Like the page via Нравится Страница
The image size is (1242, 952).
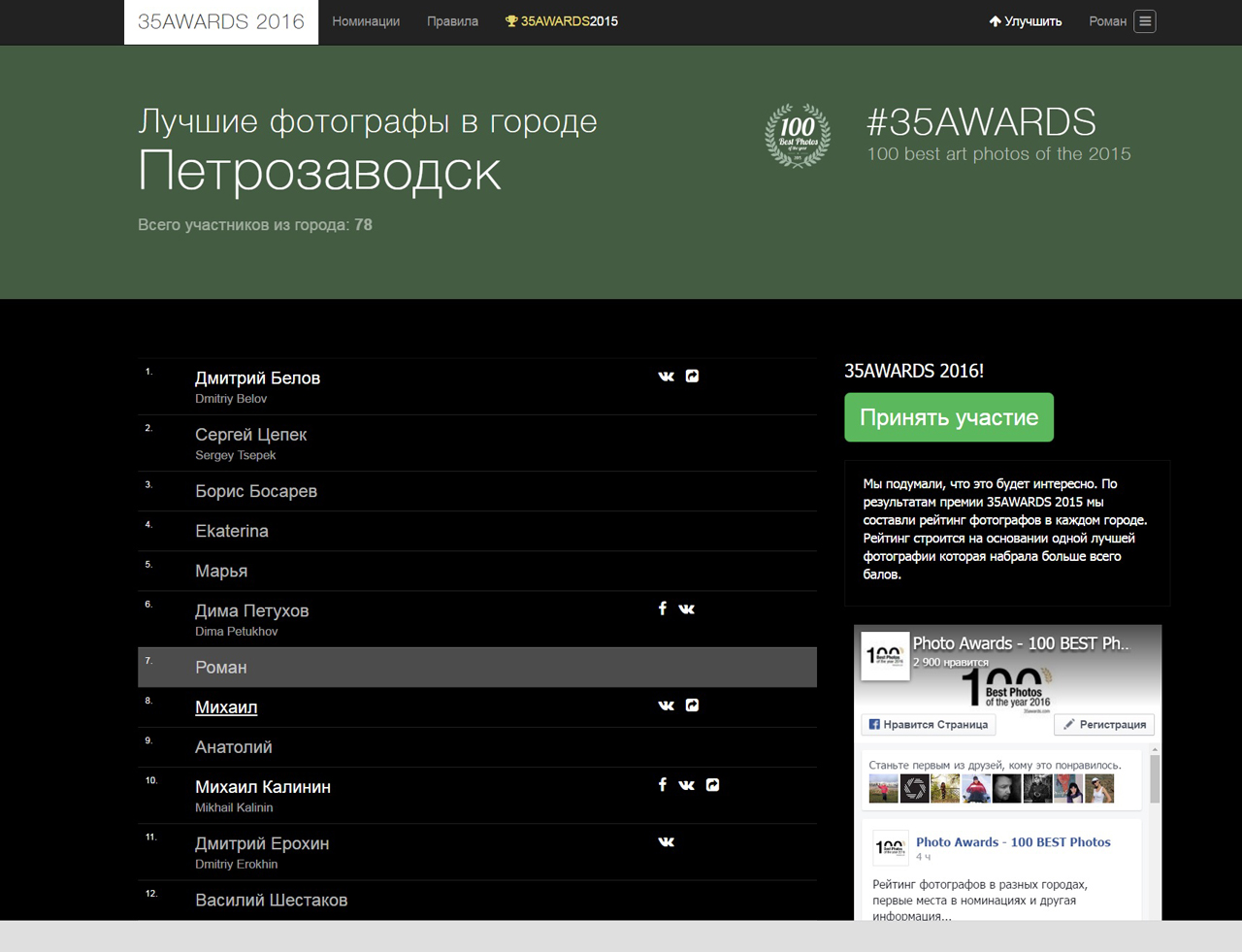929,725
